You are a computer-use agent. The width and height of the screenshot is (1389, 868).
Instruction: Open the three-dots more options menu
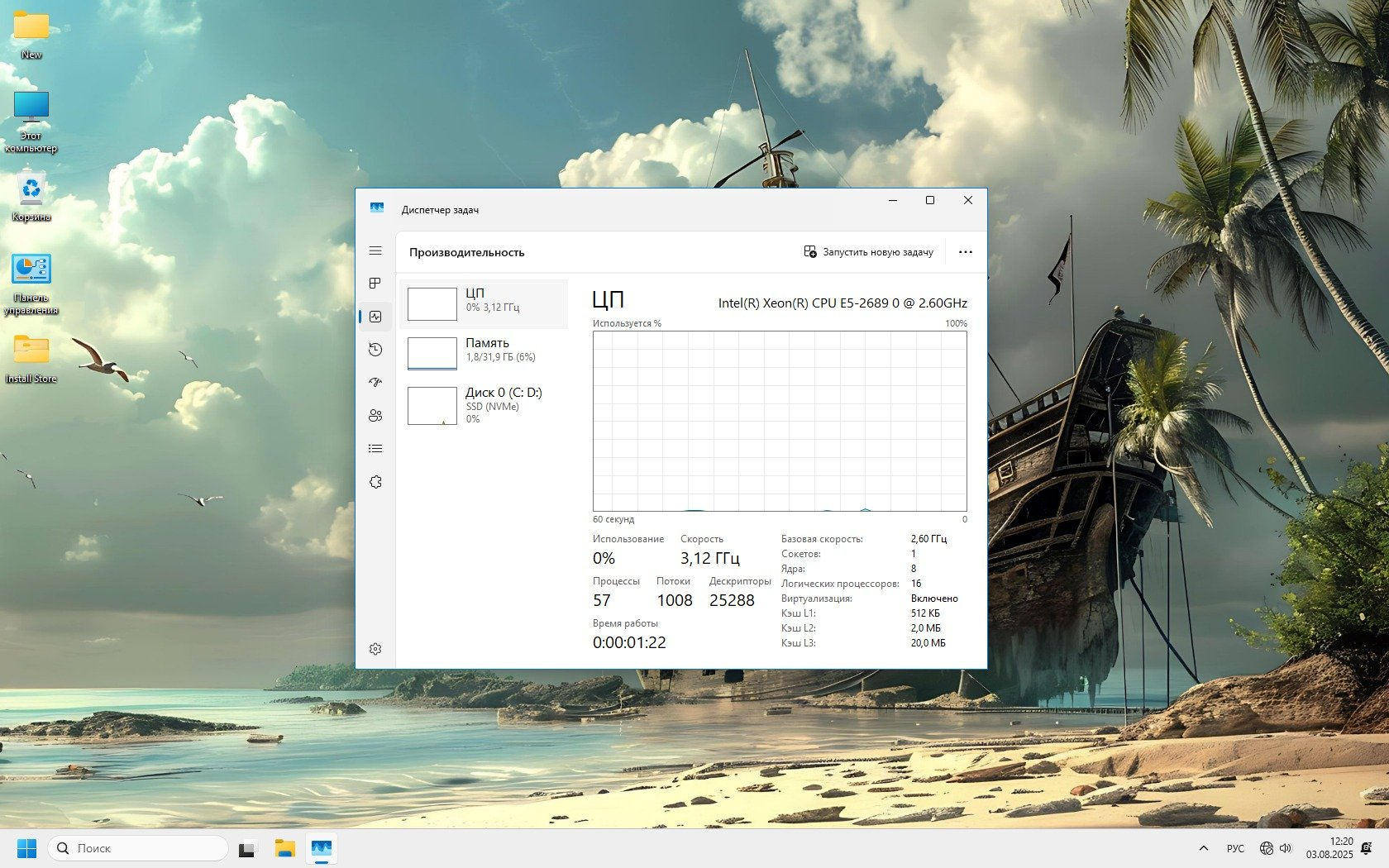pyautogui.click(x=965, y=252)
